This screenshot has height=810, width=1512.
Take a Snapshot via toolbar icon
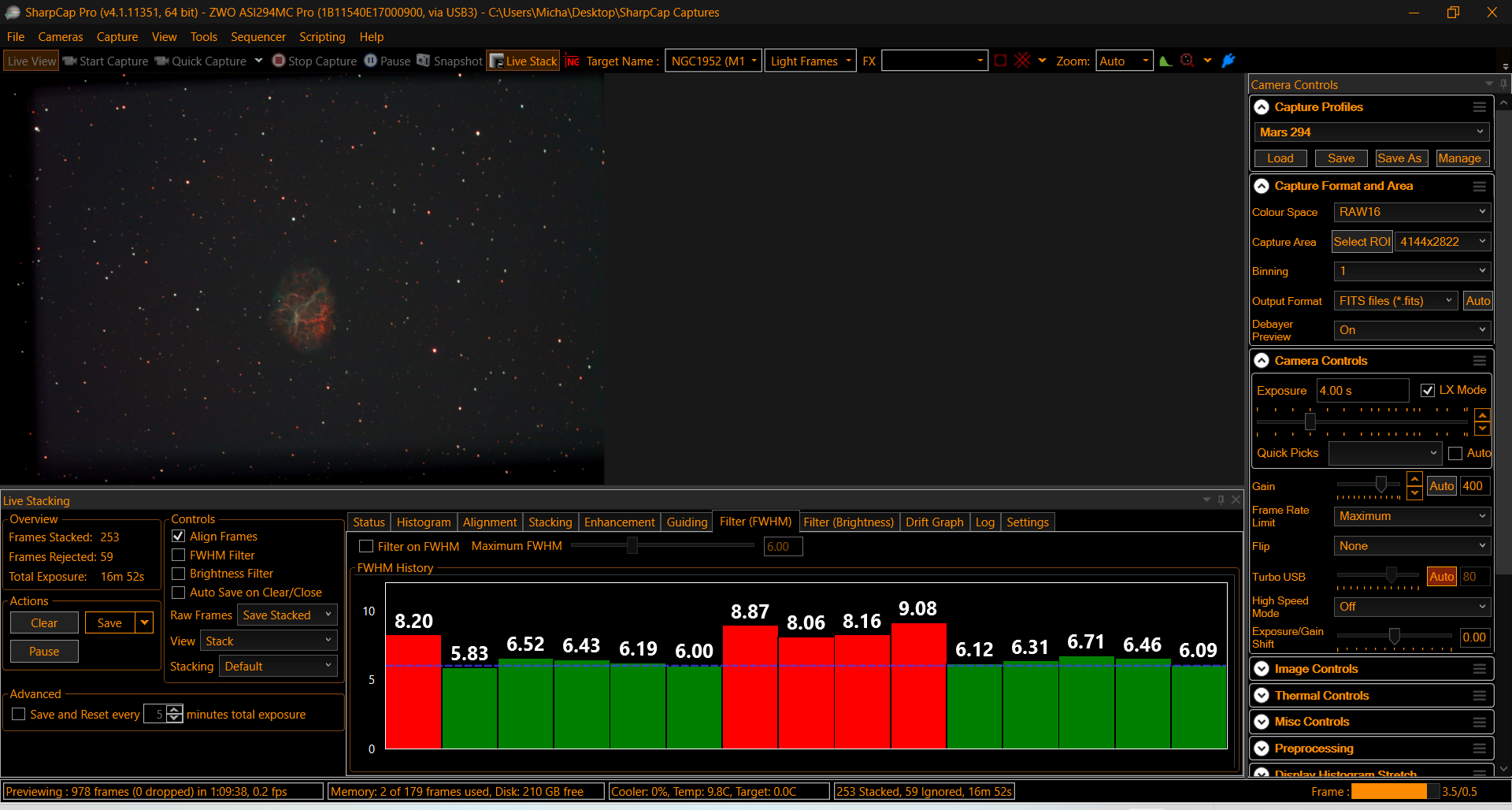[423, 61]
